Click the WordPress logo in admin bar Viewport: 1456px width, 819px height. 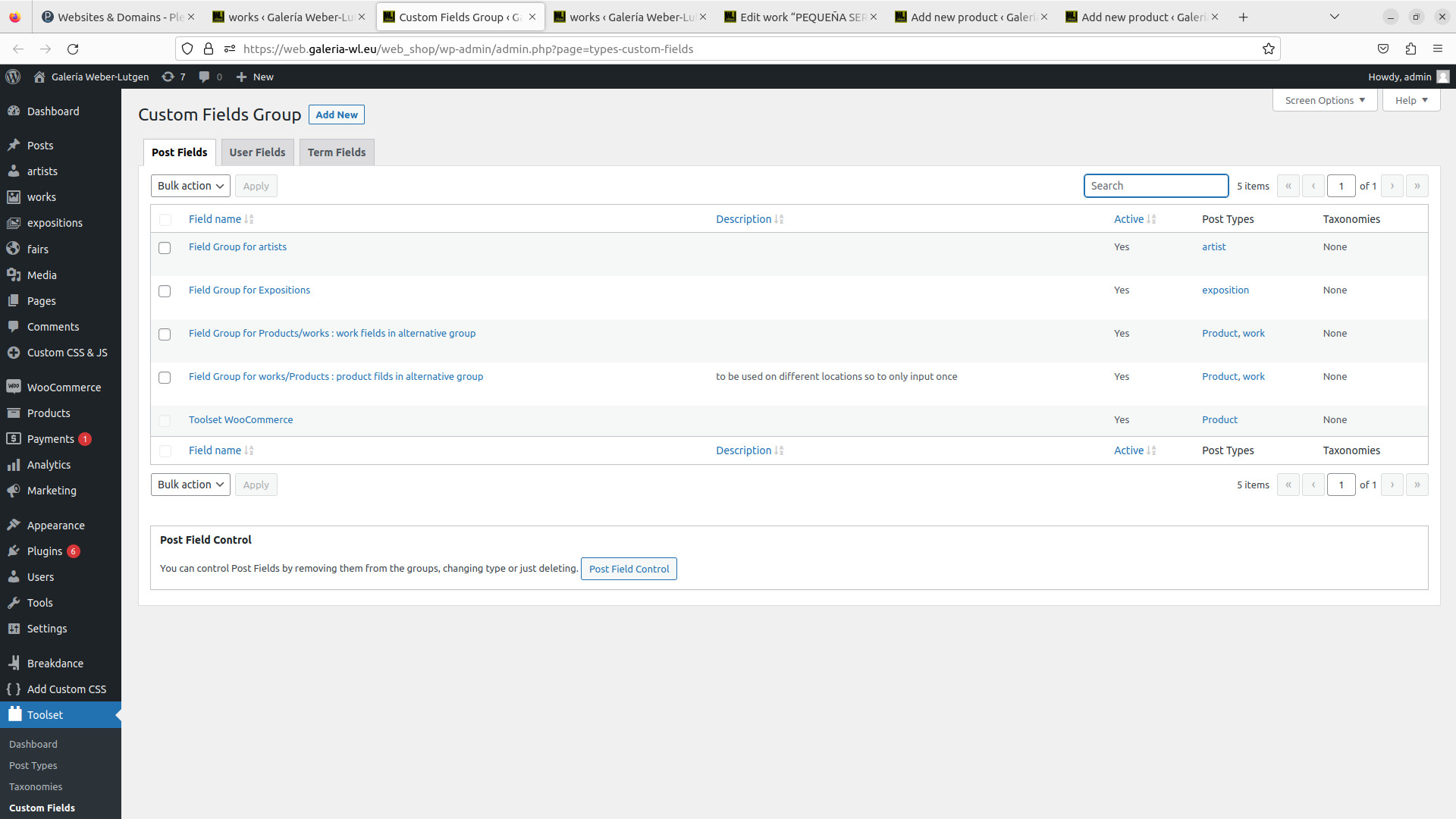pyautogui.click(x=13, y=77)
